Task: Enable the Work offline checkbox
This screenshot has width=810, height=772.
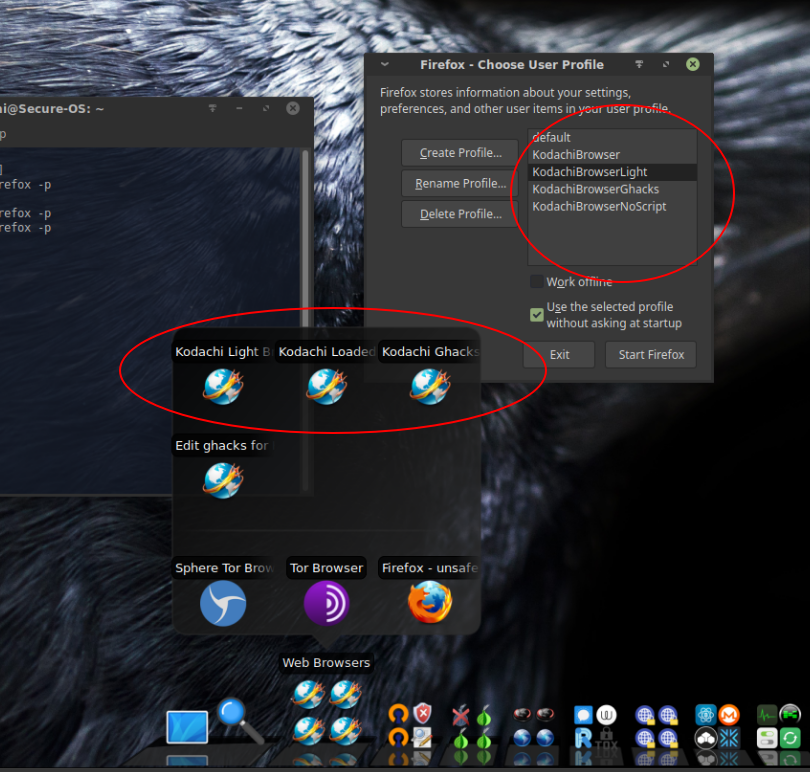Action: (537, 282)
